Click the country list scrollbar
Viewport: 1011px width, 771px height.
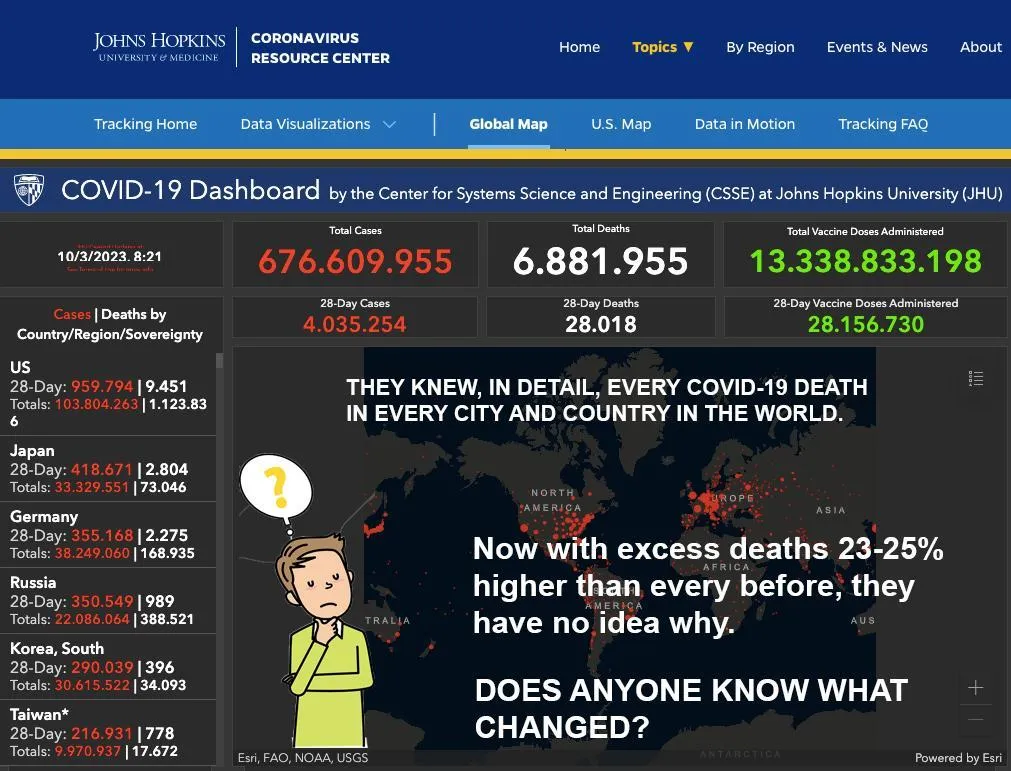point(219,360)
